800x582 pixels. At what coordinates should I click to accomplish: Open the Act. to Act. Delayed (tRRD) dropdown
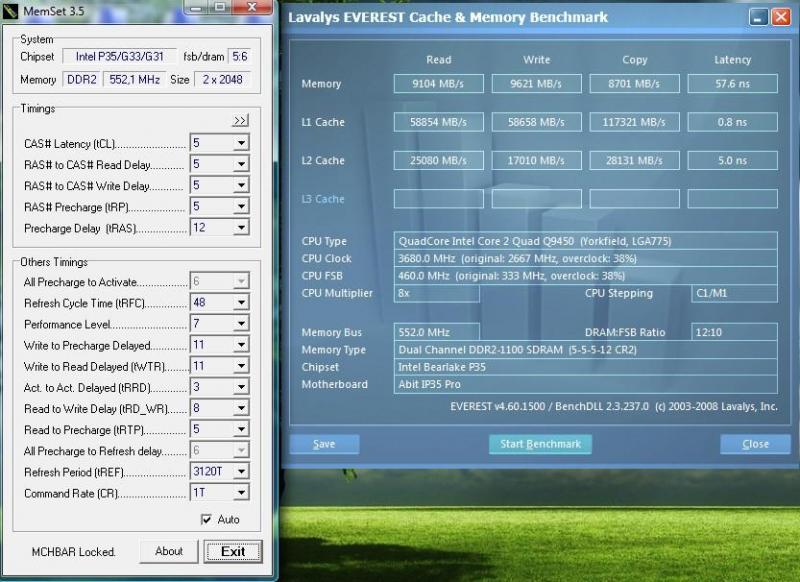coord(241,387)
